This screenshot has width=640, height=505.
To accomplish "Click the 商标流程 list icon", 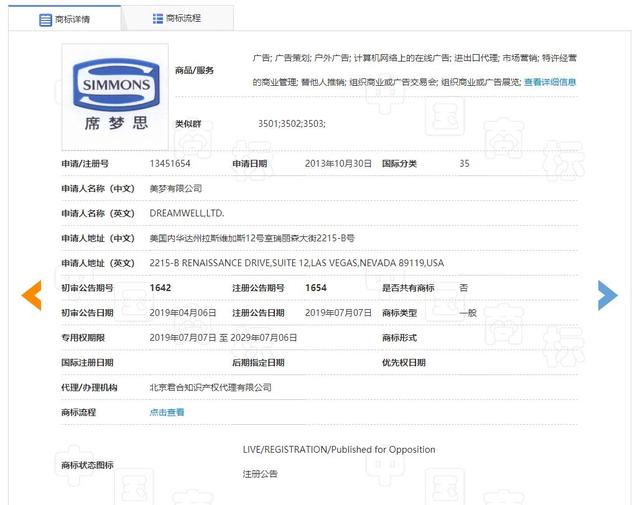I will coord(158,18).
